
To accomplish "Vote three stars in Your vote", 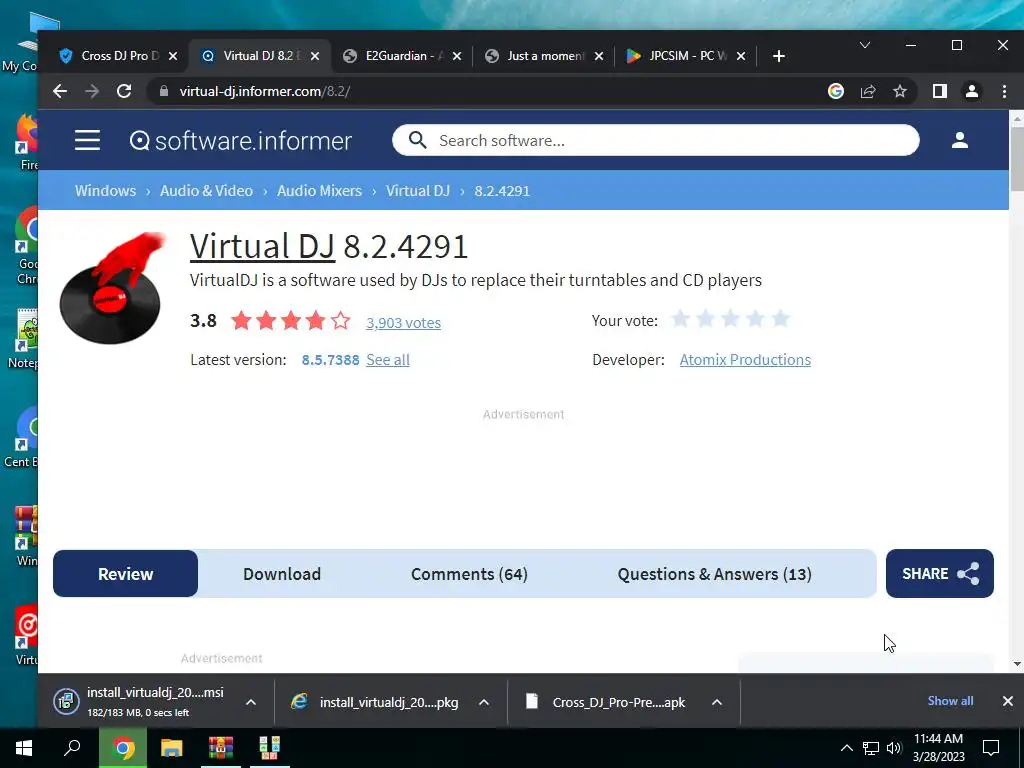I will click(x=731, y=319).
